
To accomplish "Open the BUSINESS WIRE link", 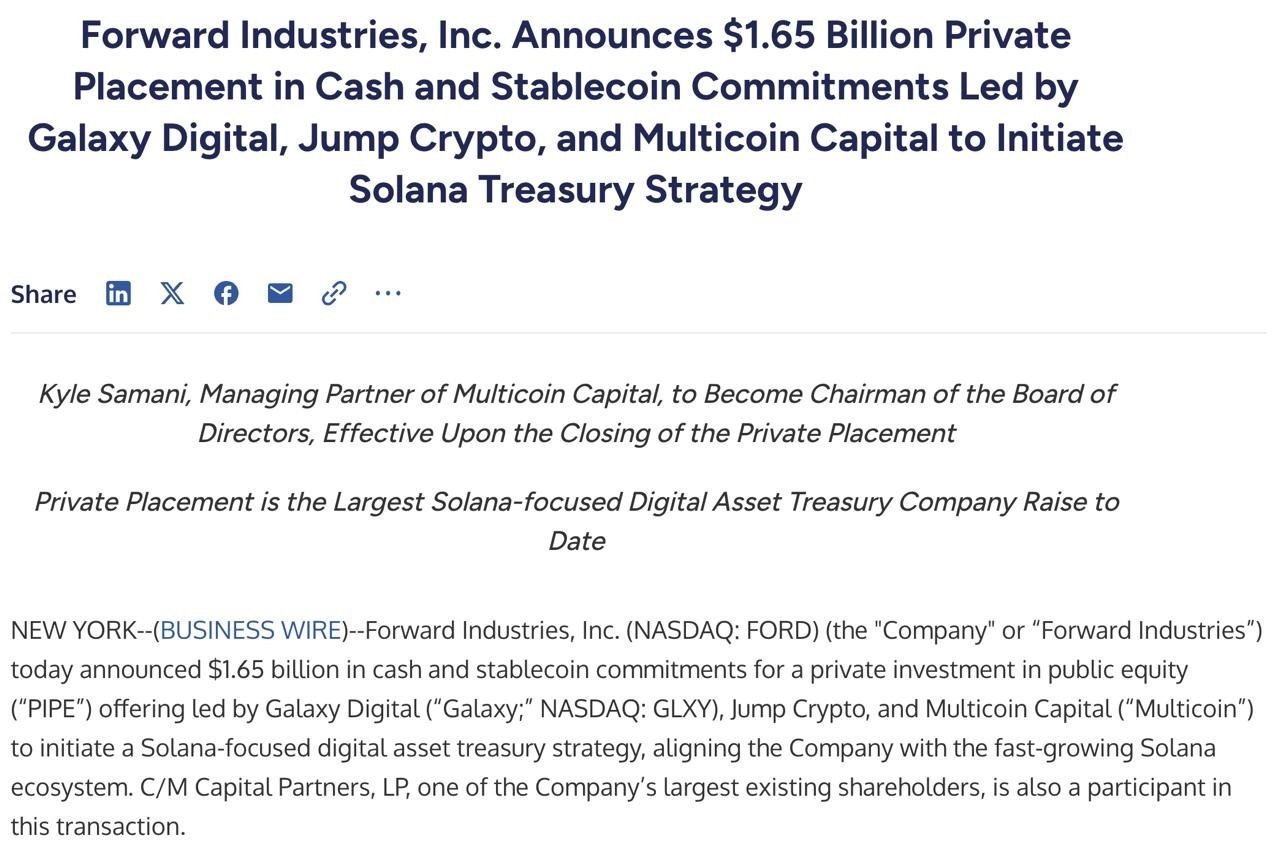I will pyautogui.click(x=250, y=630).
